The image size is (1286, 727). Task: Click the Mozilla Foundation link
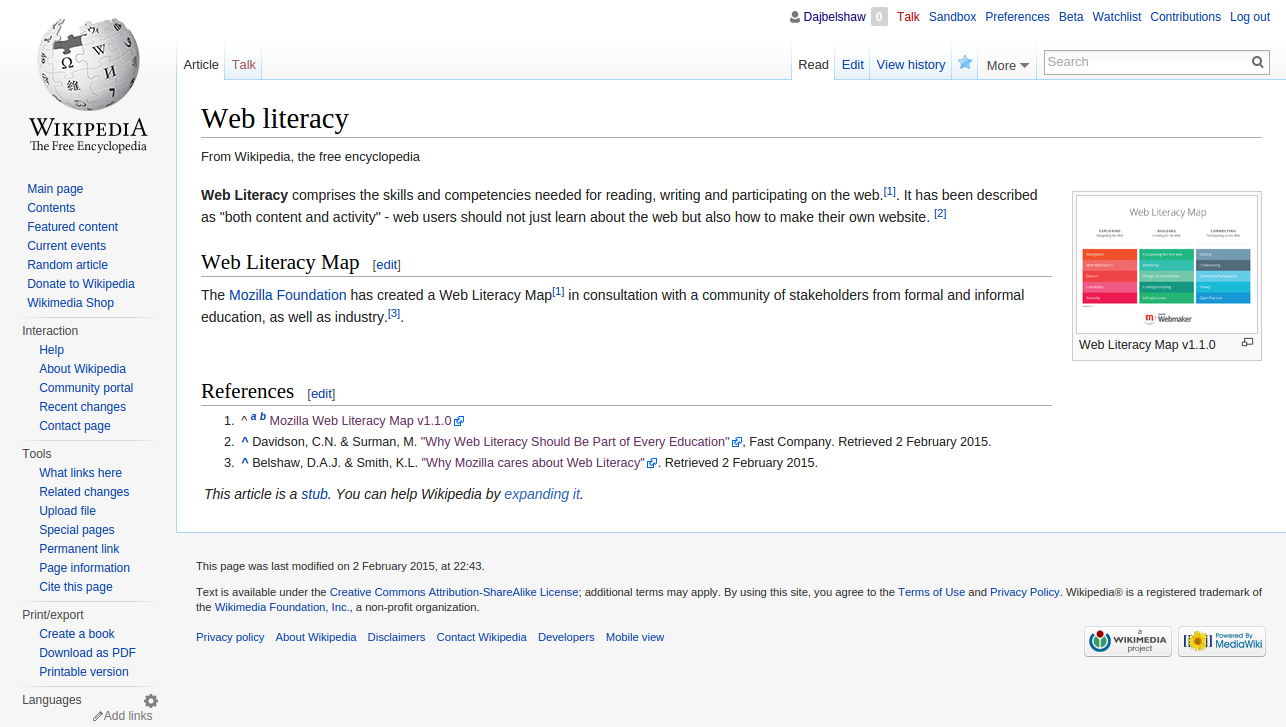[x=288, y=295]
